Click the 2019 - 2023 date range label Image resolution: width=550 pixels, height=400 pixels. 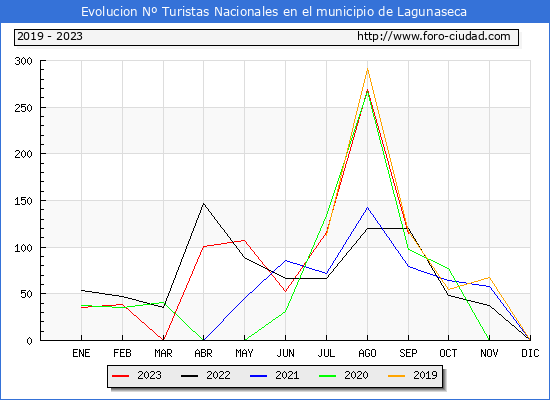(50, 36)
